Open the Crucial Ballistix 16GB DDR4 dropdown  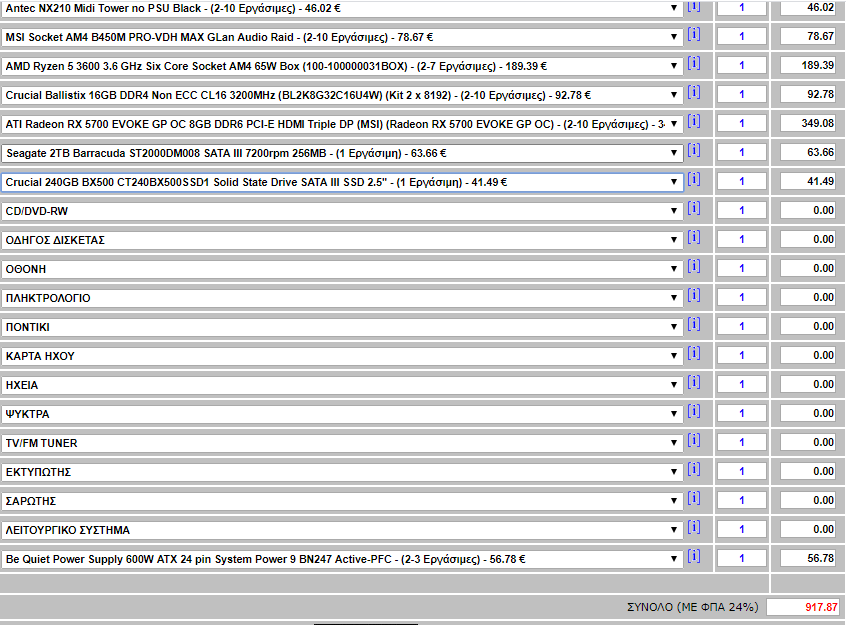tap(342, 96)
